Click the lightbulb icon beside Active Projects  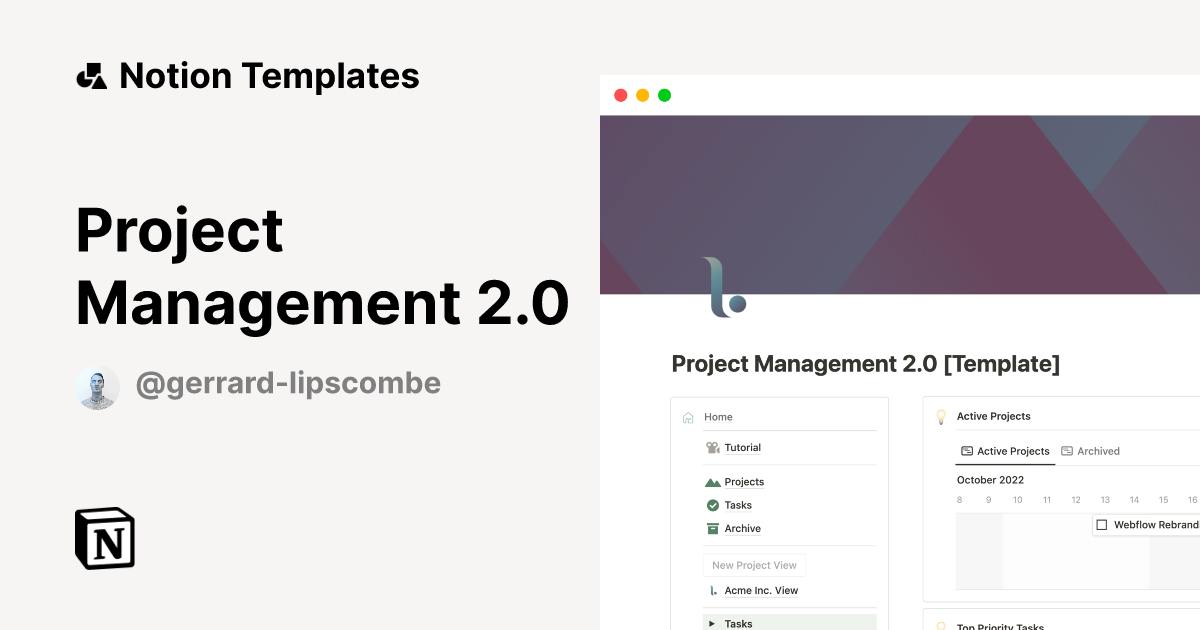click(x=941, y=416)
